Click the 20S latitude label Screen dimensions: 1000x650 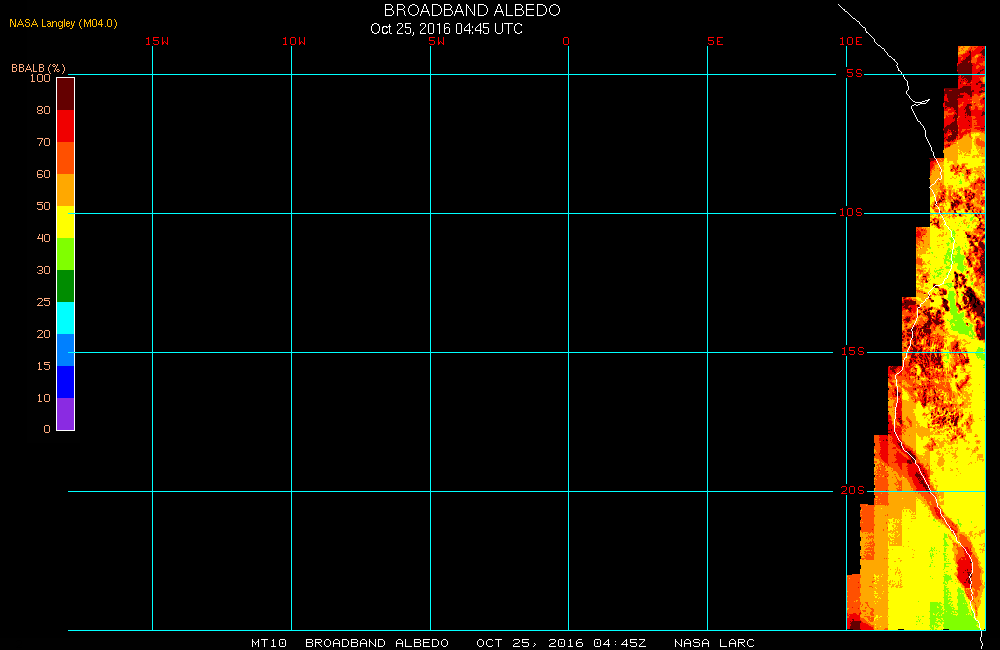[853, 490]
